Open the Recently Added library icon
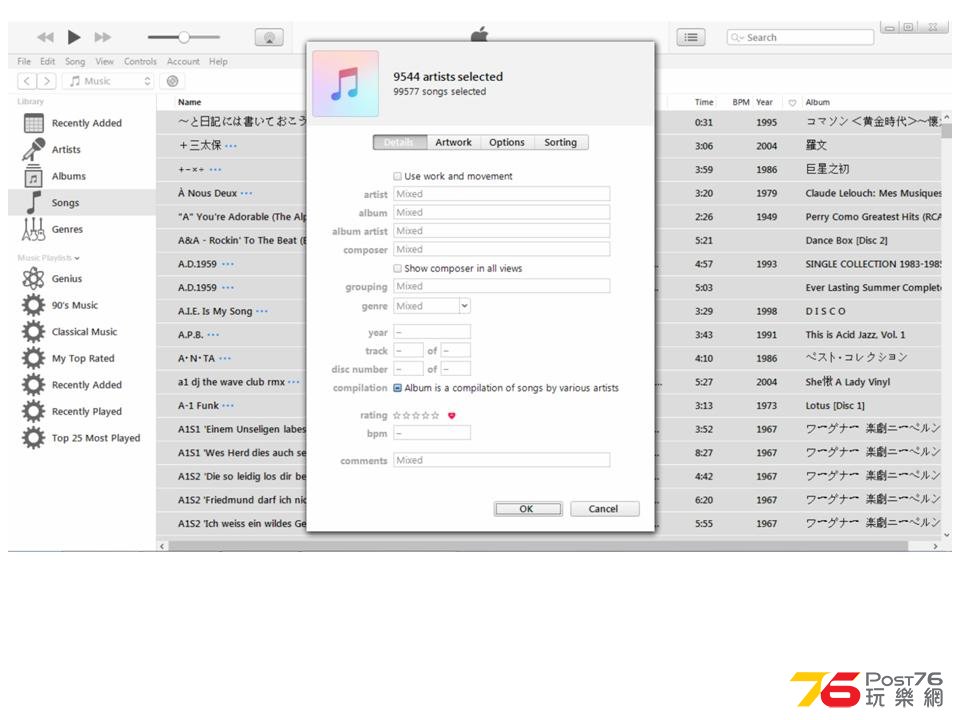 (34, 123)
